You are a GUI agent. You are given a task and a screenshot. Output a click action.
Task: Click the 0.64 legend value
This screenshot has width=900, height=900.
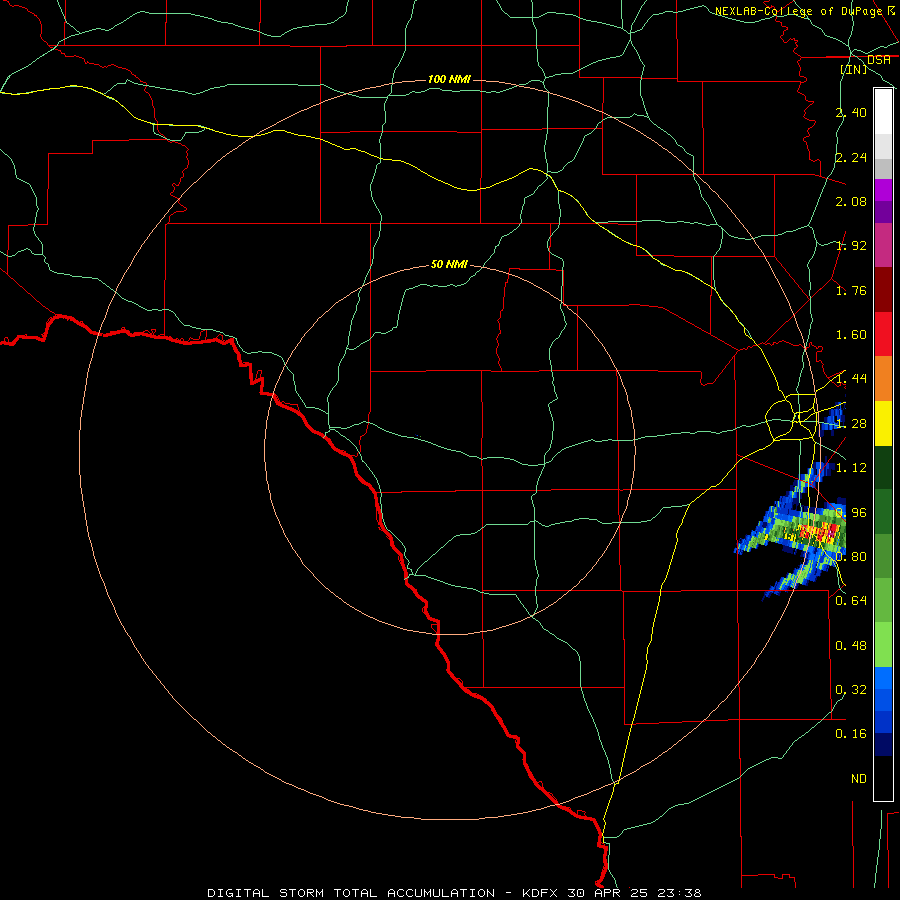coord(851,601)
